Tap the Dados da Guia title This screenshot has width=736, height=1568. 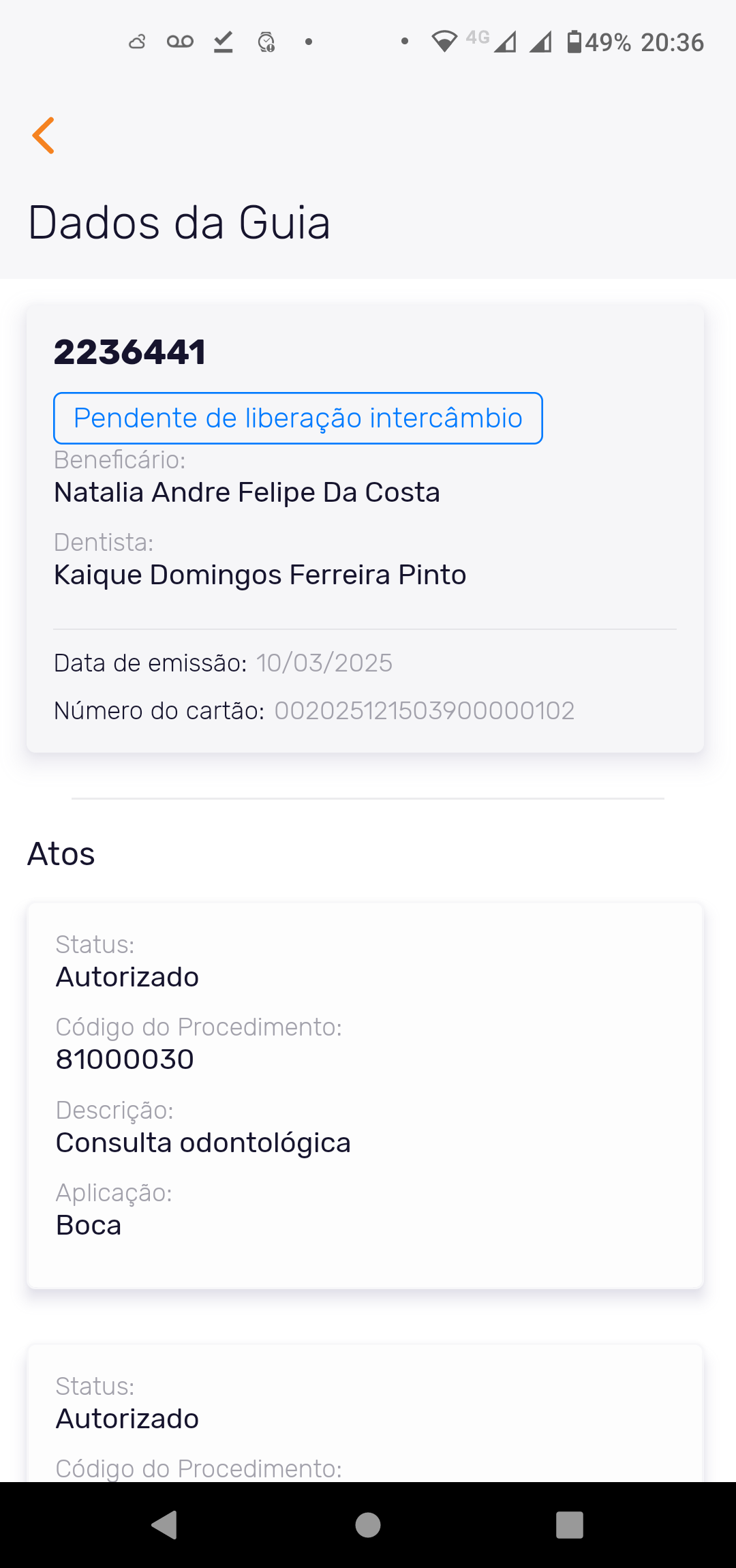(x=179, y=223)
